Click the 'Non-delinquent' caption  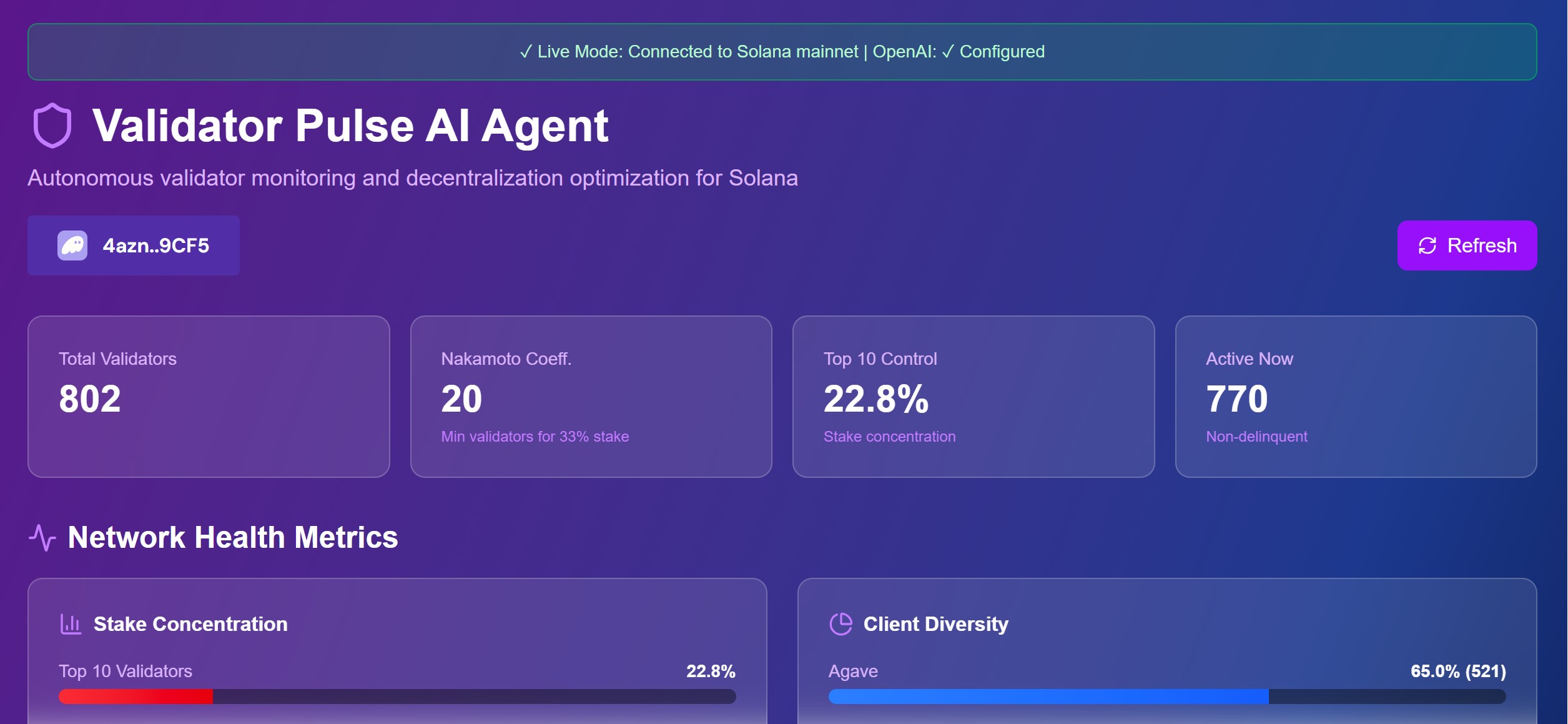1256,437
